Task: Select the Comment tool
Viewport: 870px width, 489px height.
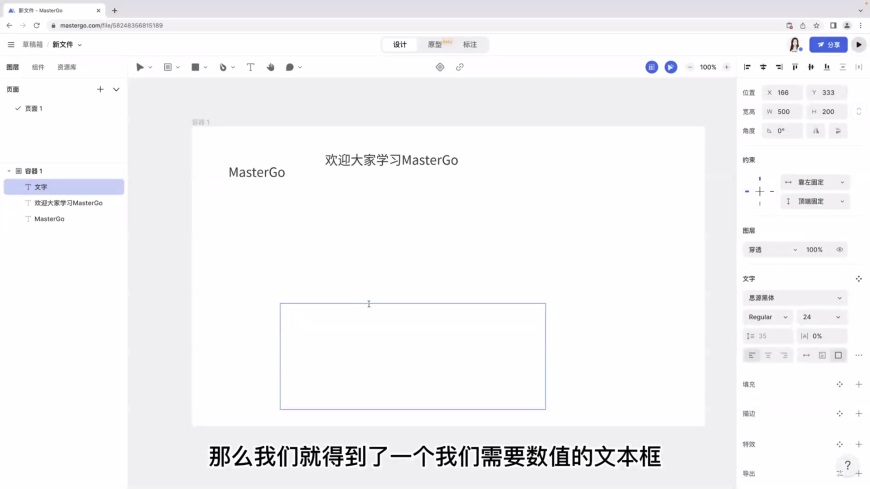Action: (290, 67)
